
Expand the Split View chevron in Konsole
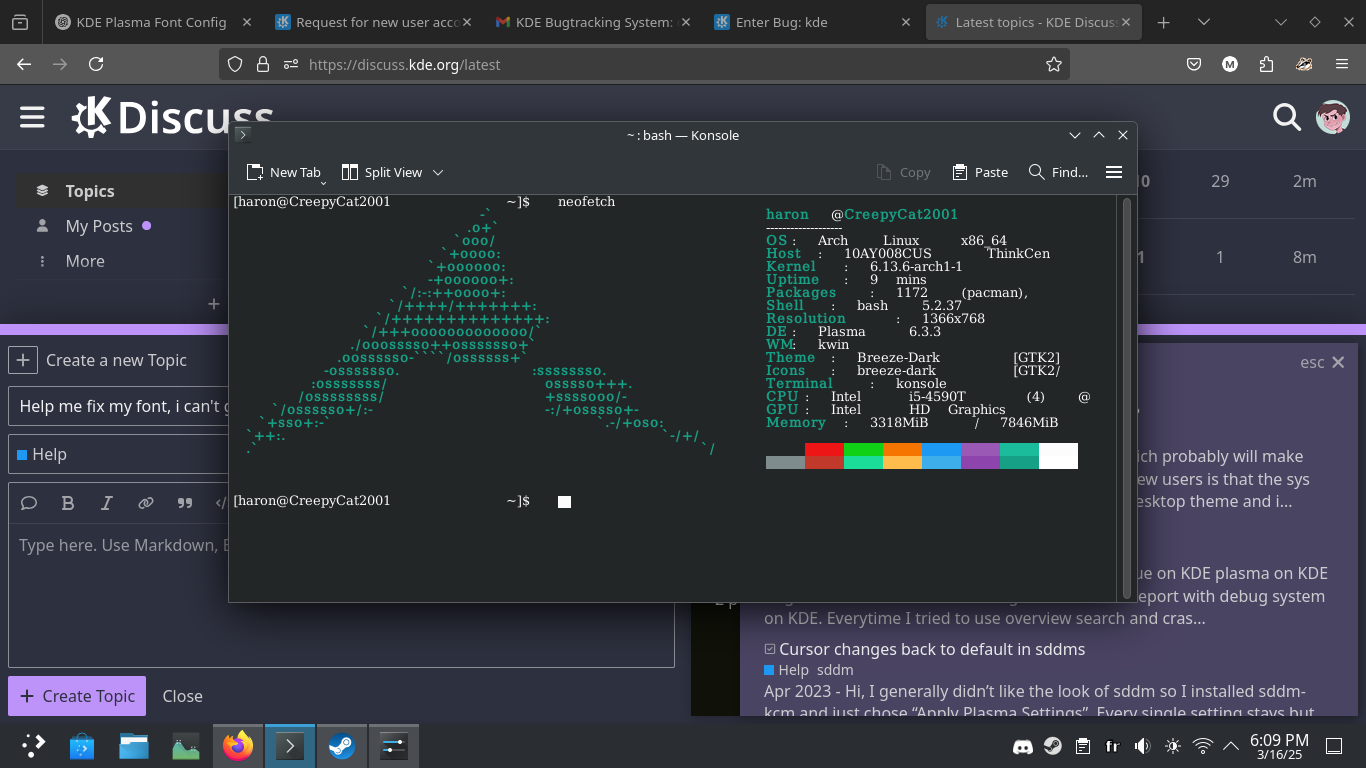(x=438, y=172)
